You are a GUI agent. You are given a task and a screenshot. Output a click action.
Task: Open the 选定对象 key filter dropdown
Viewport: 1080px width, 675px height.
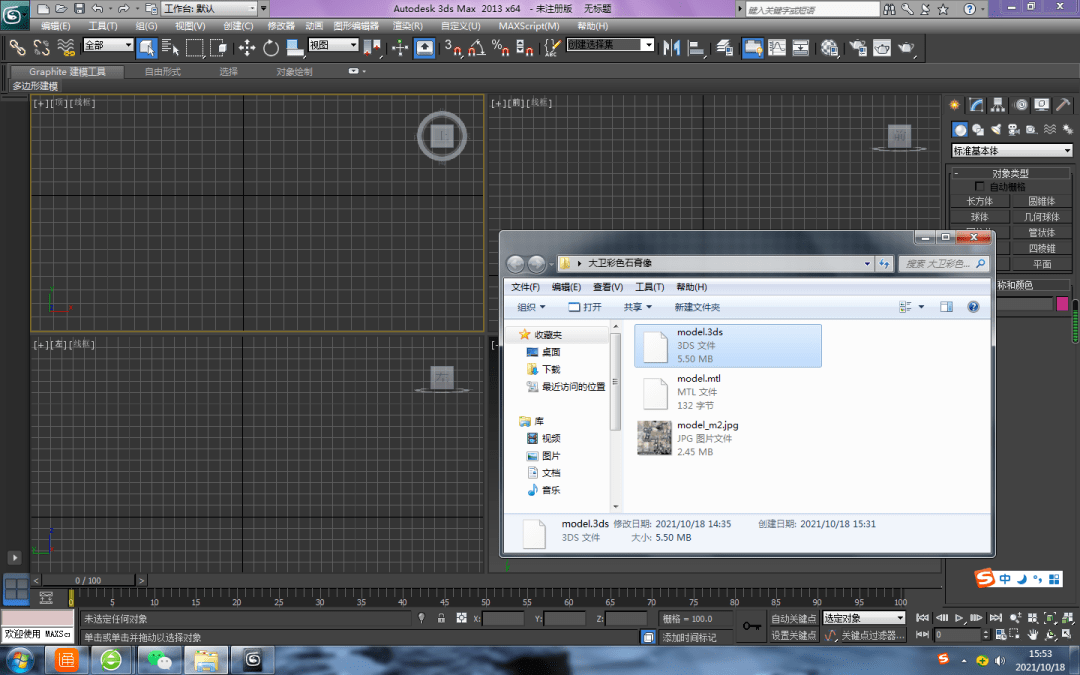click(x=864, y=618)
